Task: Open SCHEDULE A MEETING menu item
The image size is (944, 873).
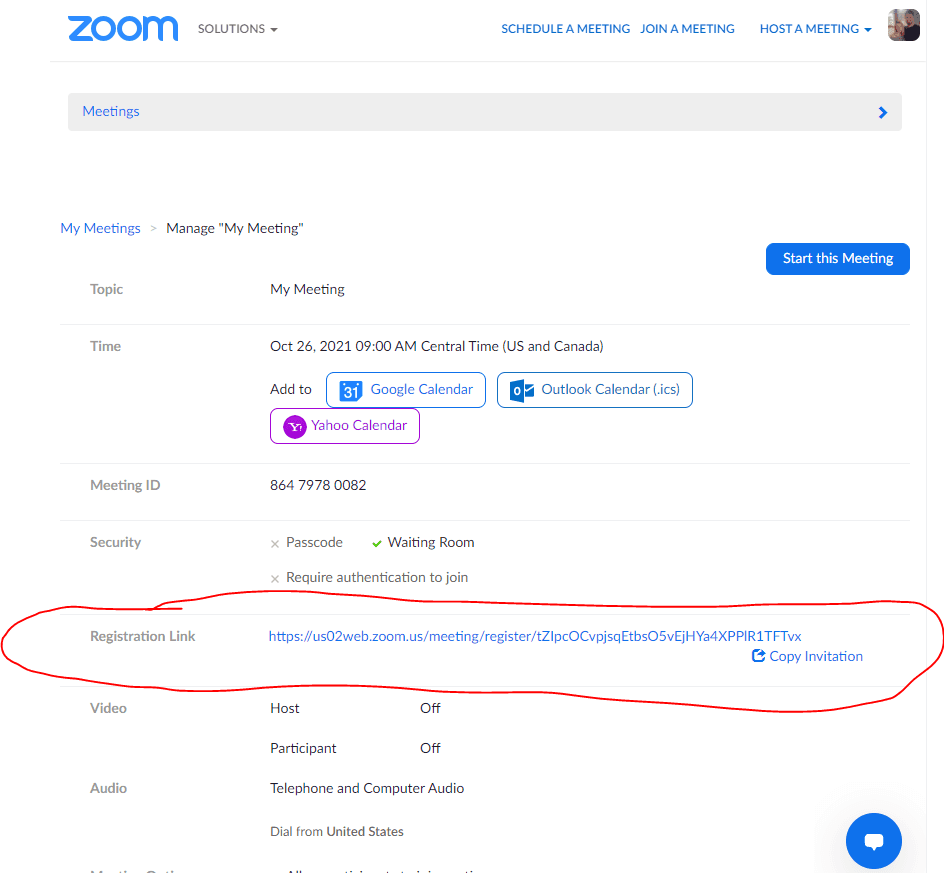Action: (565, 28)
